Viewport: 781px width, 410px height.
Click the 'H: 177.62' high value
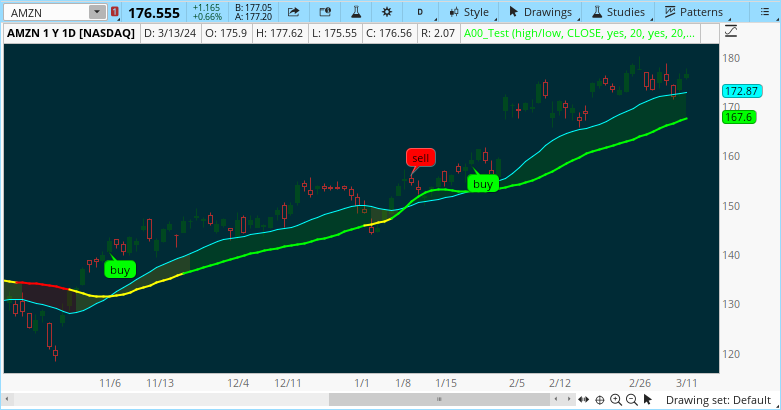click(279, 33)
